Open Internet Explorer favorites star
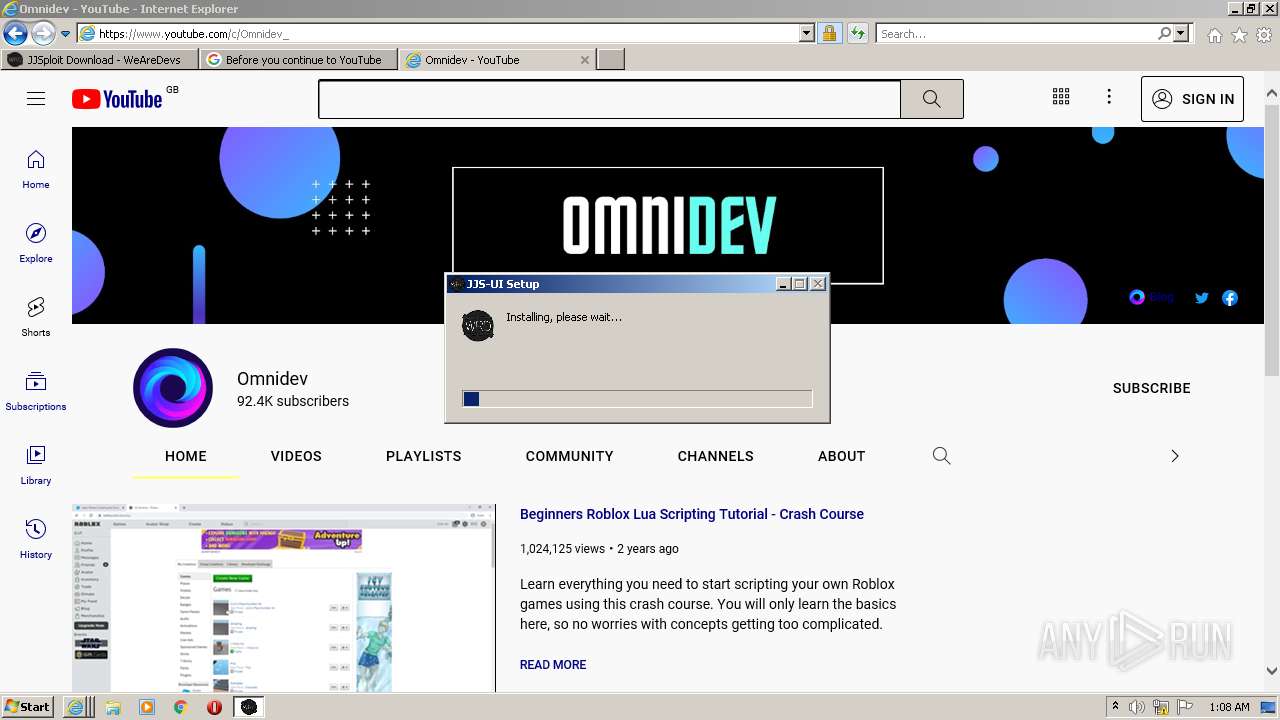This screenshot has height=720, width=1280. [1239, 35]
